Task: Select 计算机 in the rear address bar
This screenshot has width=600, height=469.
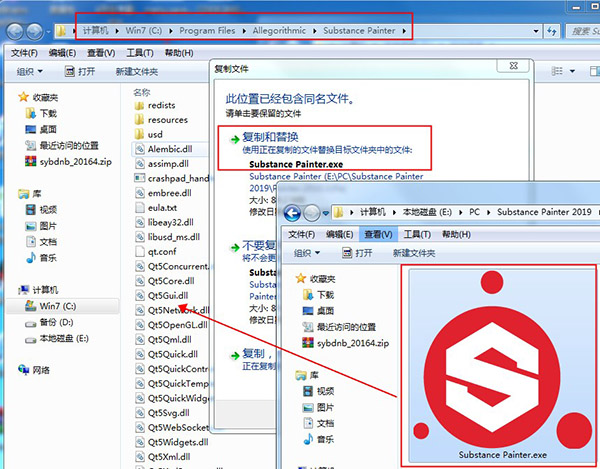Action: click(96, 30)
